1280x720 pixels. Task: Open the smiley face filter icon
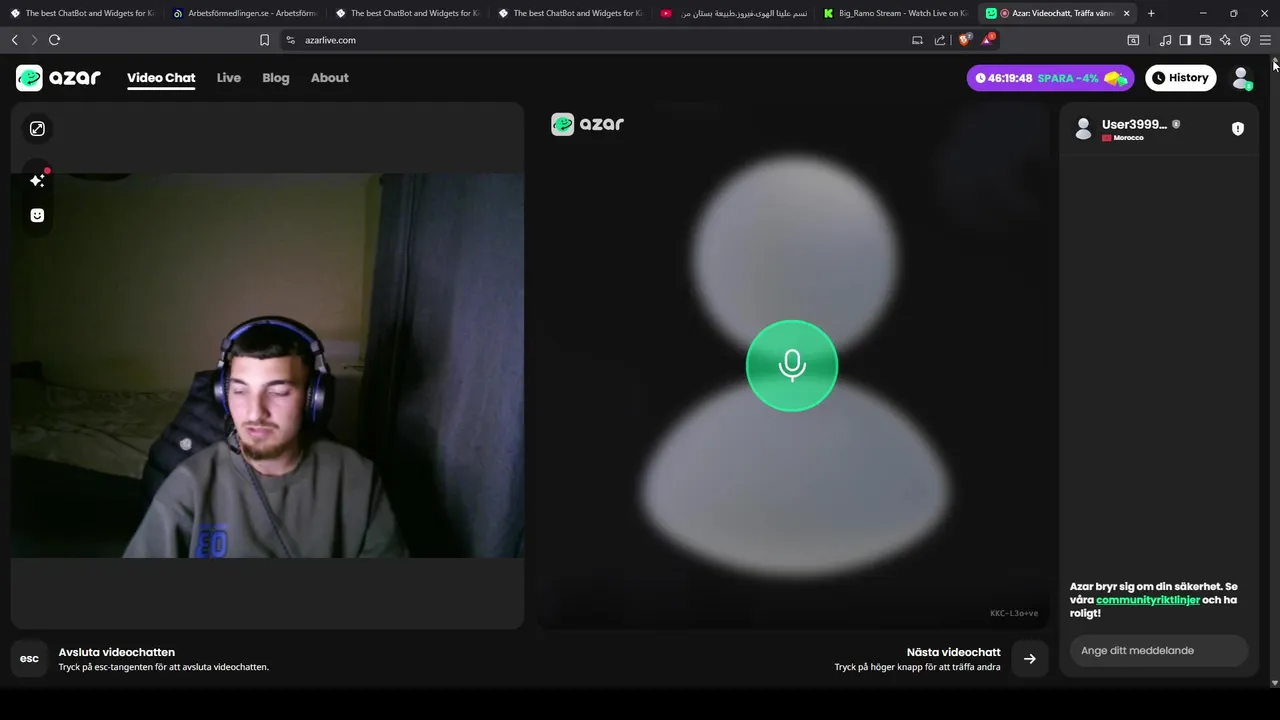[37, 215]
